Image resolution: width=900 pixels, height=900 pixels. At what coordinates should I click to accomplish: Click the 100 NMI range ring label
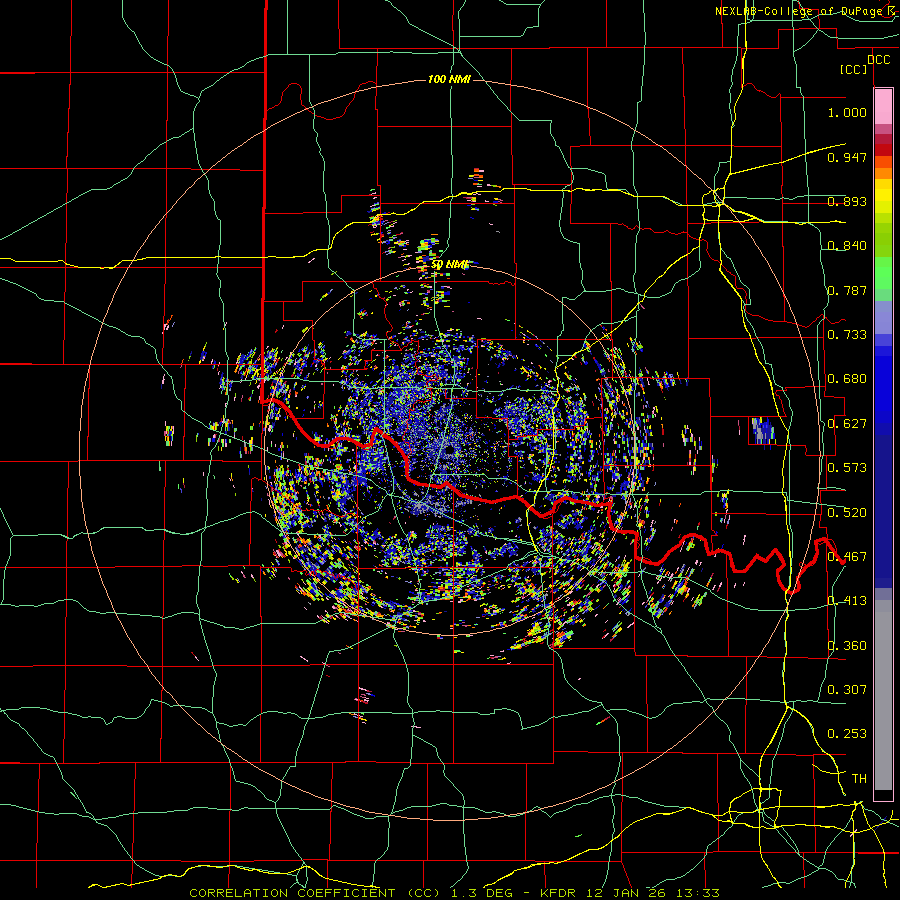[x=449, y=79]
